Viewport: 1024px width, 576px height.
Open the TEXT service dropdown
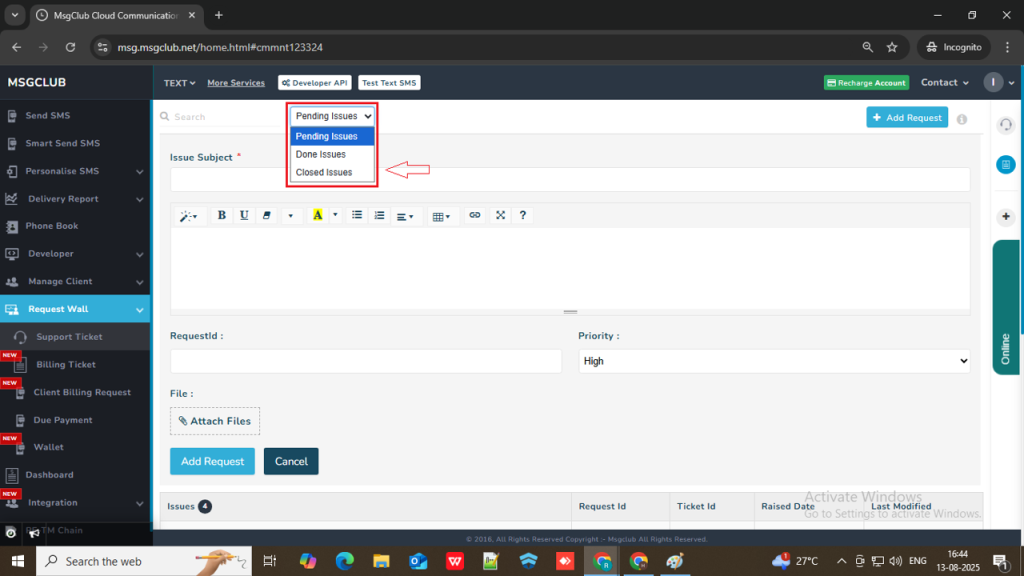[x=180, y=83]
